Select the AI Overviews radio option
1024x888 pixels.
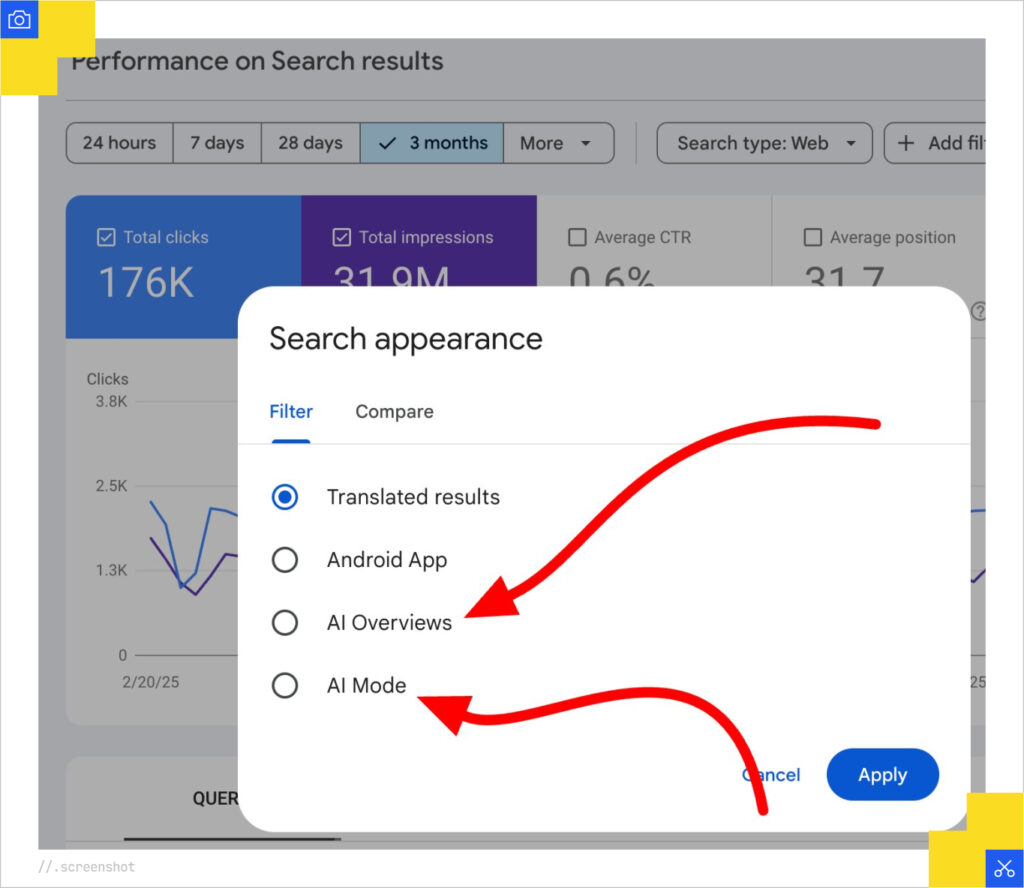click(x=285, y=623)
